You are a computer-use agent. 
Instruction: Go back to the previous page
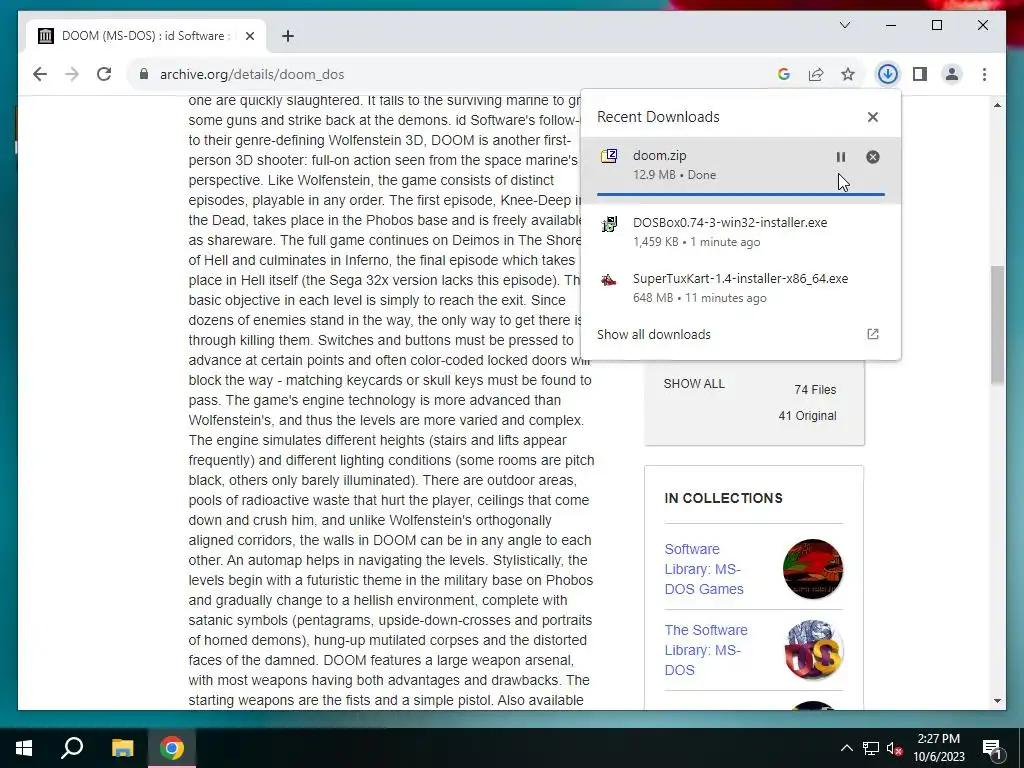(x=40, y=74)
